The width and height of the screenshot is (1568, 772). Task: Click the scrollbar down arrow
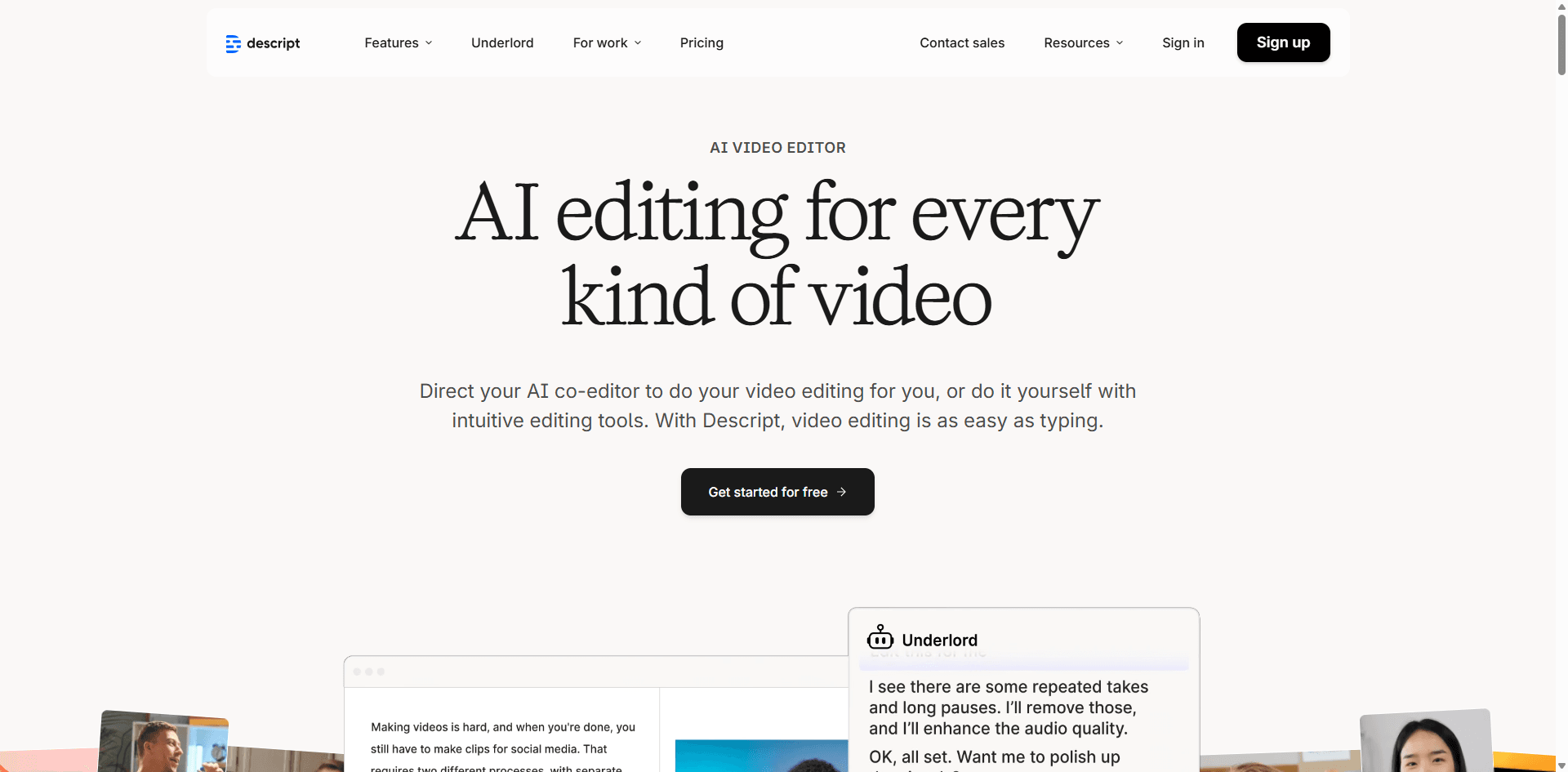click(x=1561, y=765)
